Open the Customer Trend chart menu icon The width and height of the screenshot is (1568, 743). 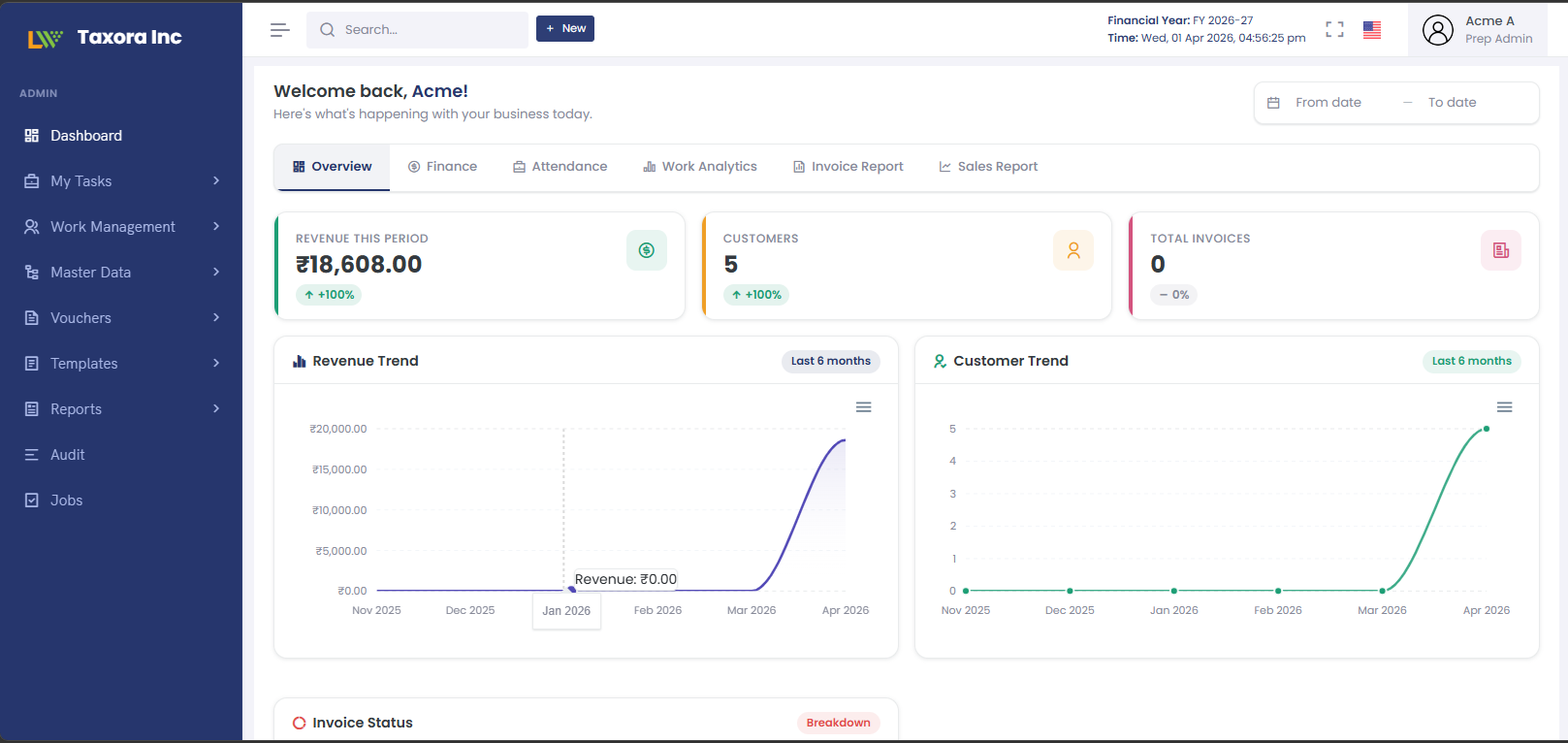pos(1504,407)
